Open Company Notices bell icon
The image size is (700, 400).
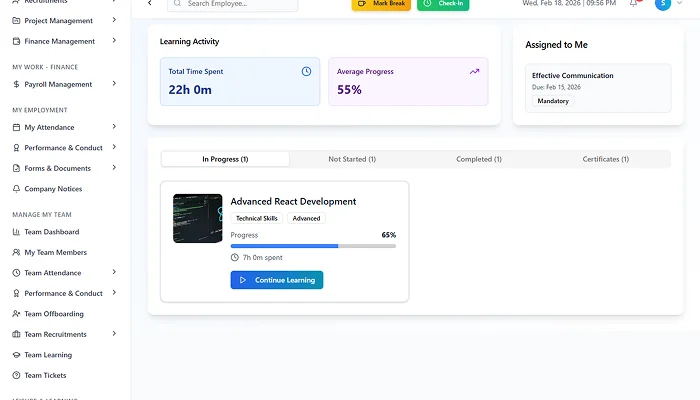pyautogui.click(x=16, y=189)
